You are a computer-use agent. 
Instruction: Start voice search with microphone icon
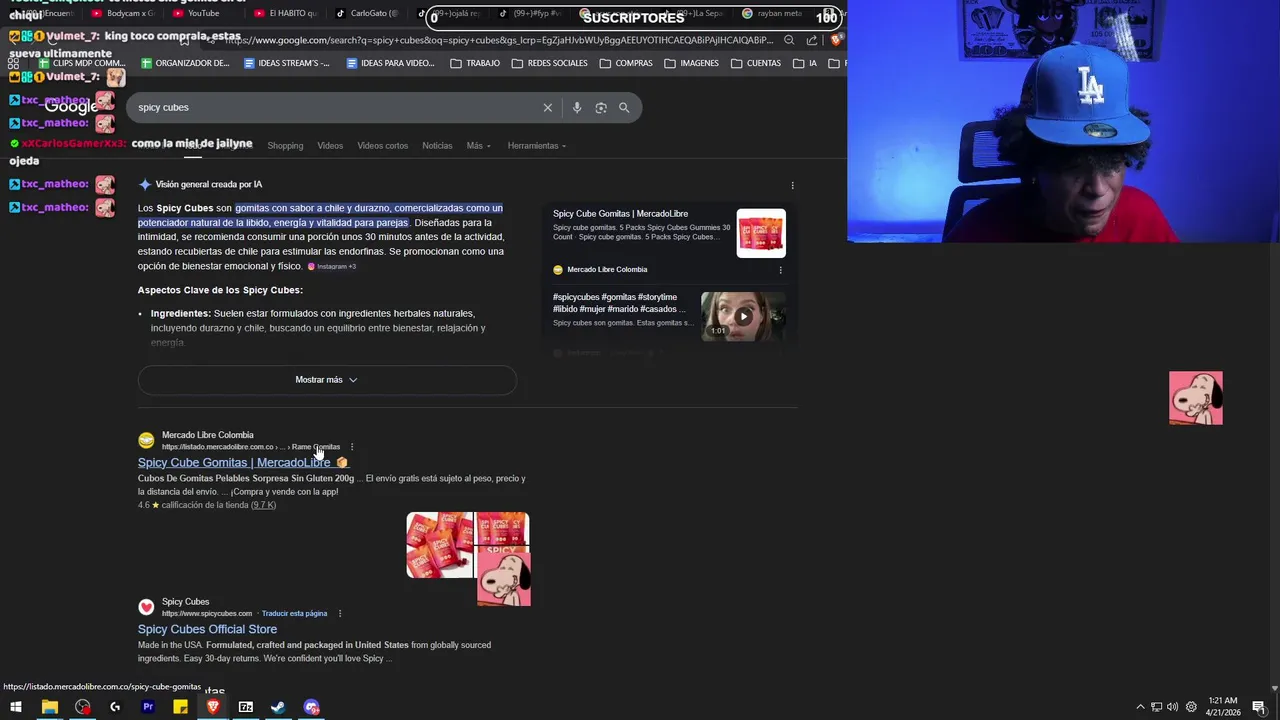(x=577, y=108)
